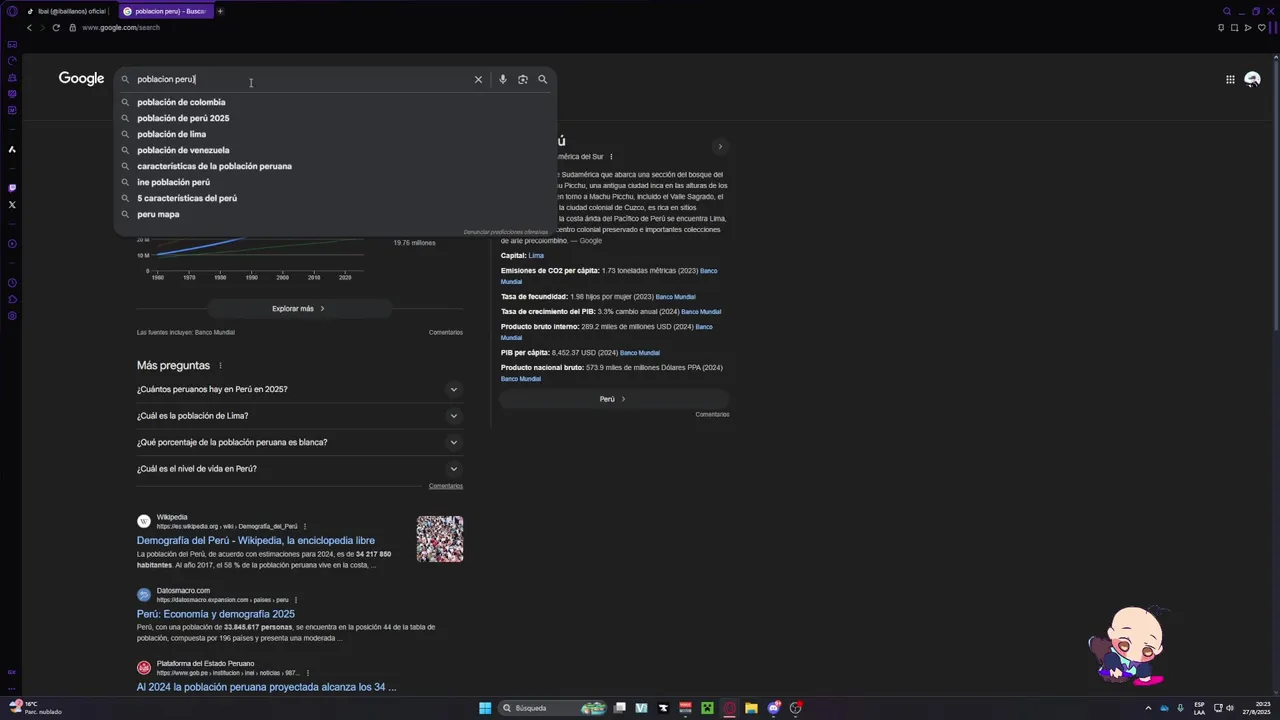Viewport: 1280px width, 720px height.
Task: Open volume control in system tray
Action: point(1230,708)
